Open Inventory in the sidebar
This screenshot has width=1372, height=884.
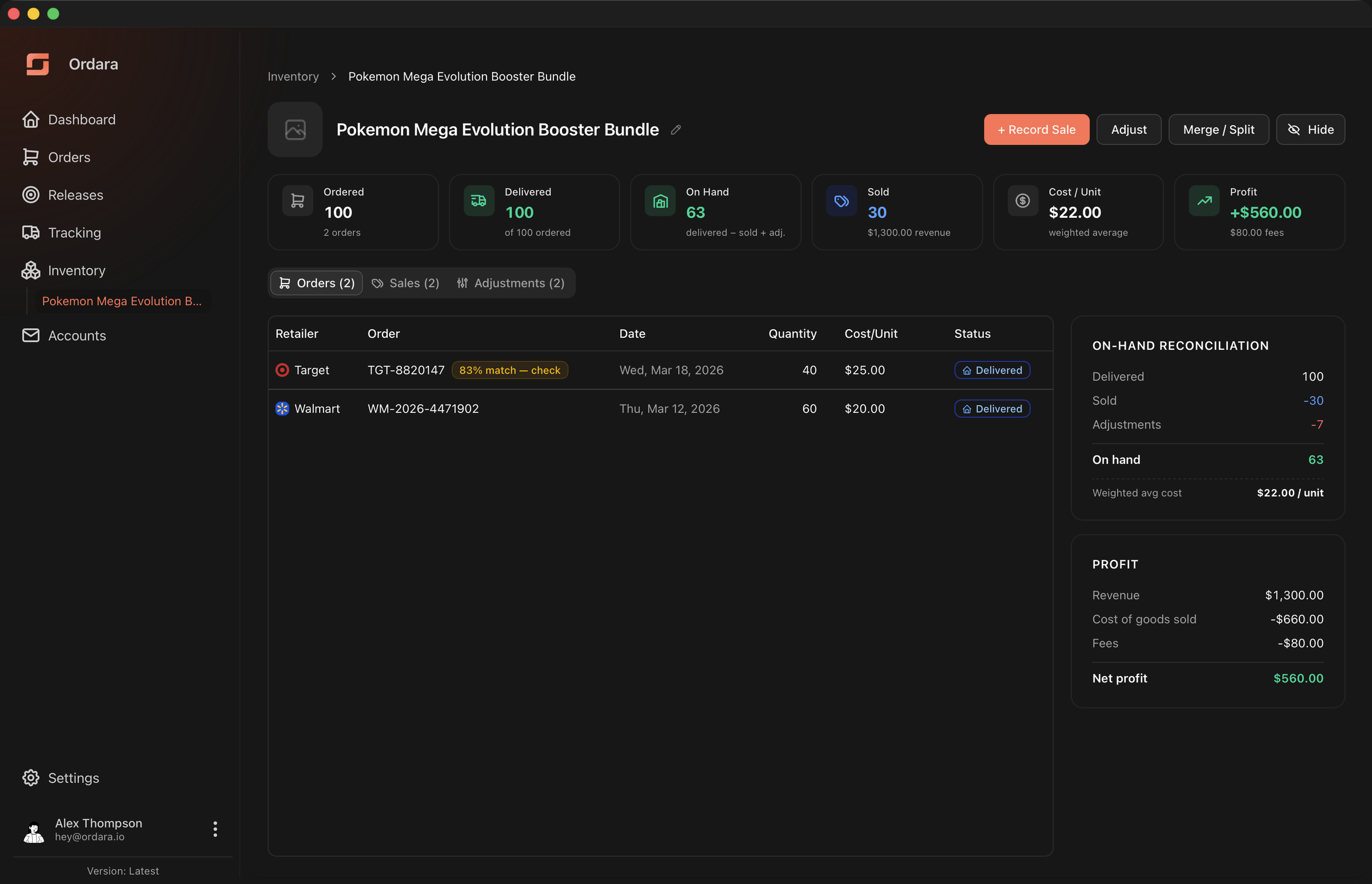pos(64,270)
